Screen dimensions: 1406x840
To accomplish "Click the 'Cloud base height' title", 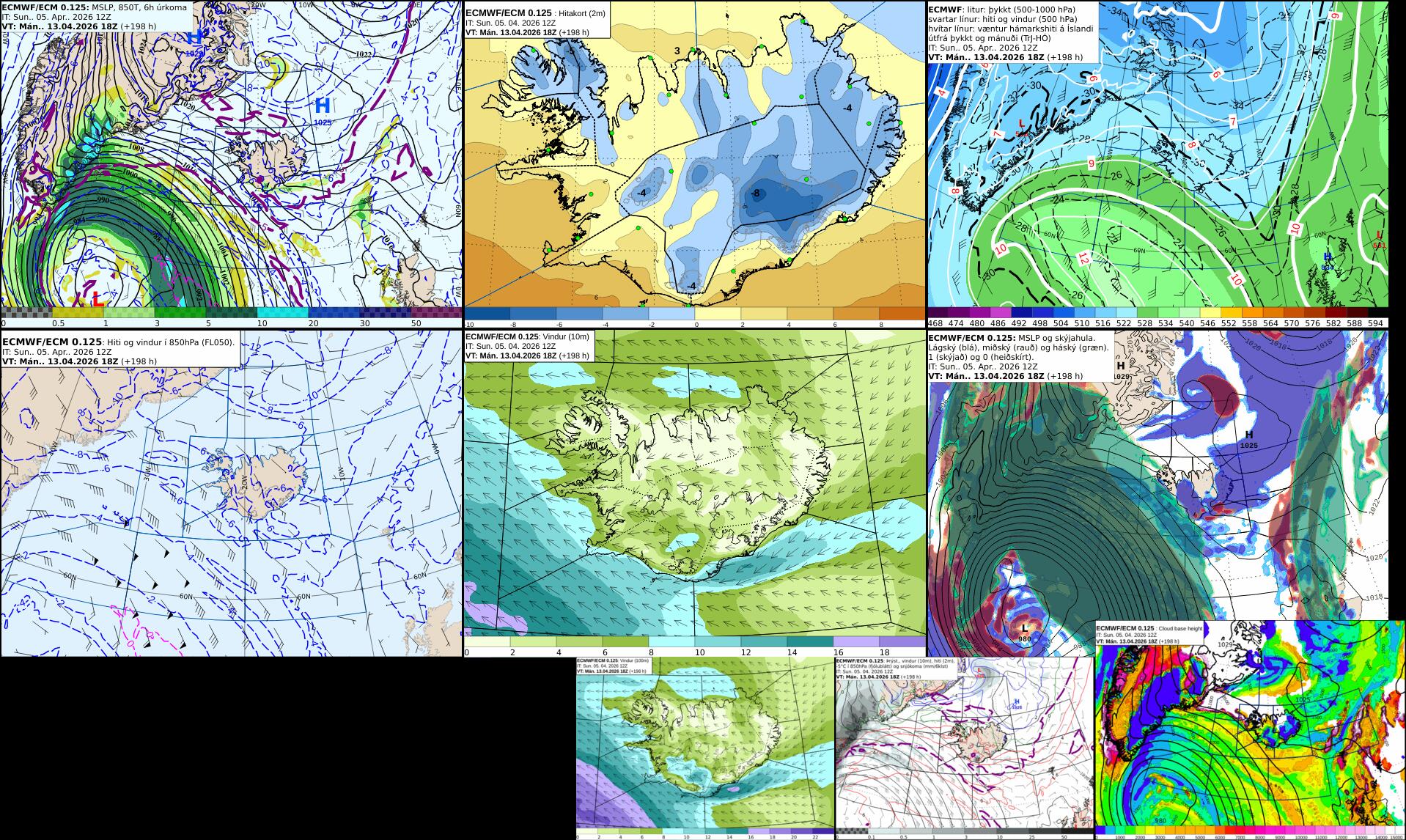I will coord(1181,629).
